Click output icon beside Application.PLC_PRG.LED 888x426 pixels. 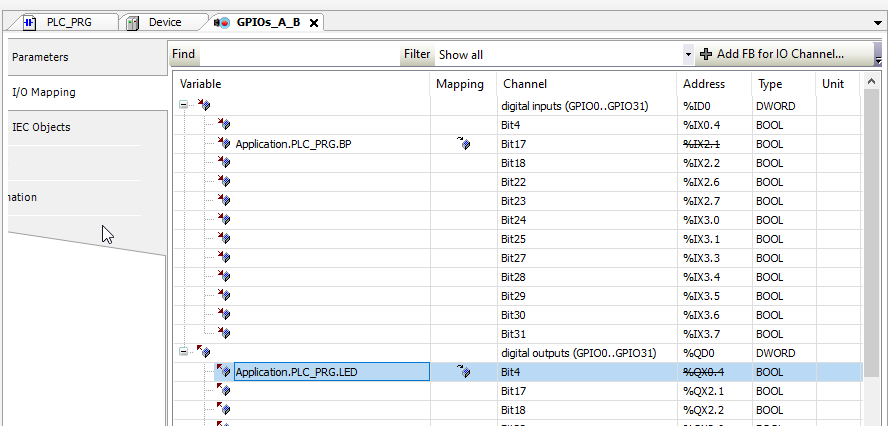pyautogui.click(x=224, y=371)
